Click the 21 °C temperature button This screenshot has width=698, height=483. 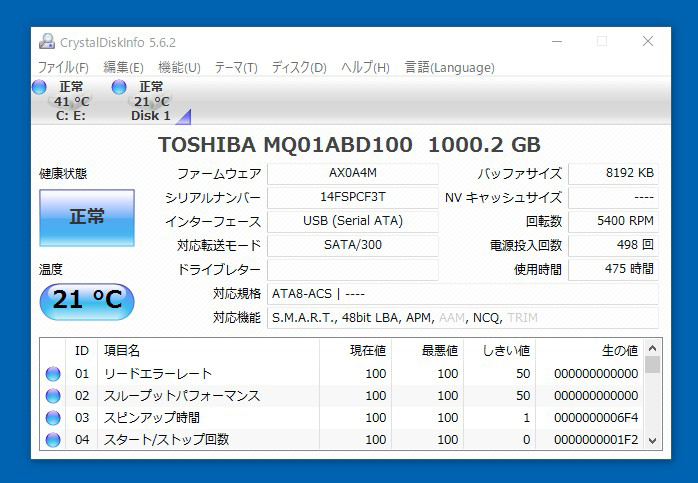click(x=86, y=300)
